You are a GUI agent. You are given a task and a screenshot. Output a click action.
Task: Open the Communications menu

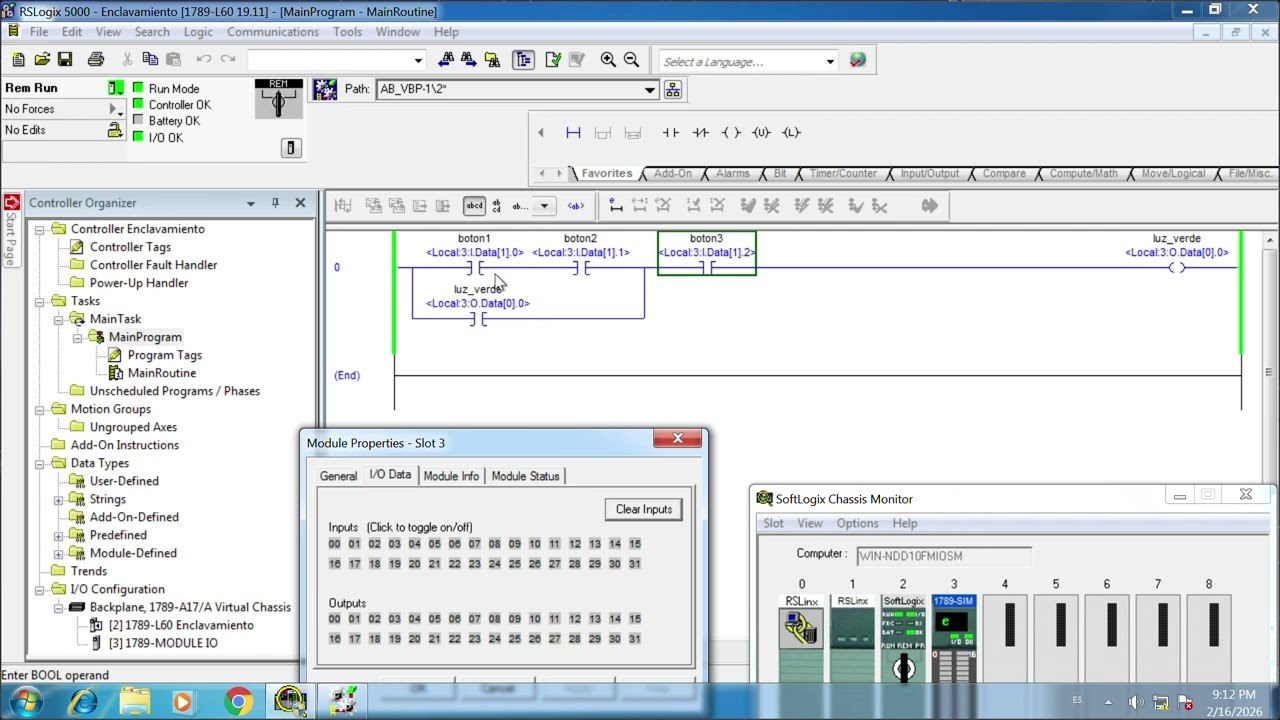click(x=273, y=32)
